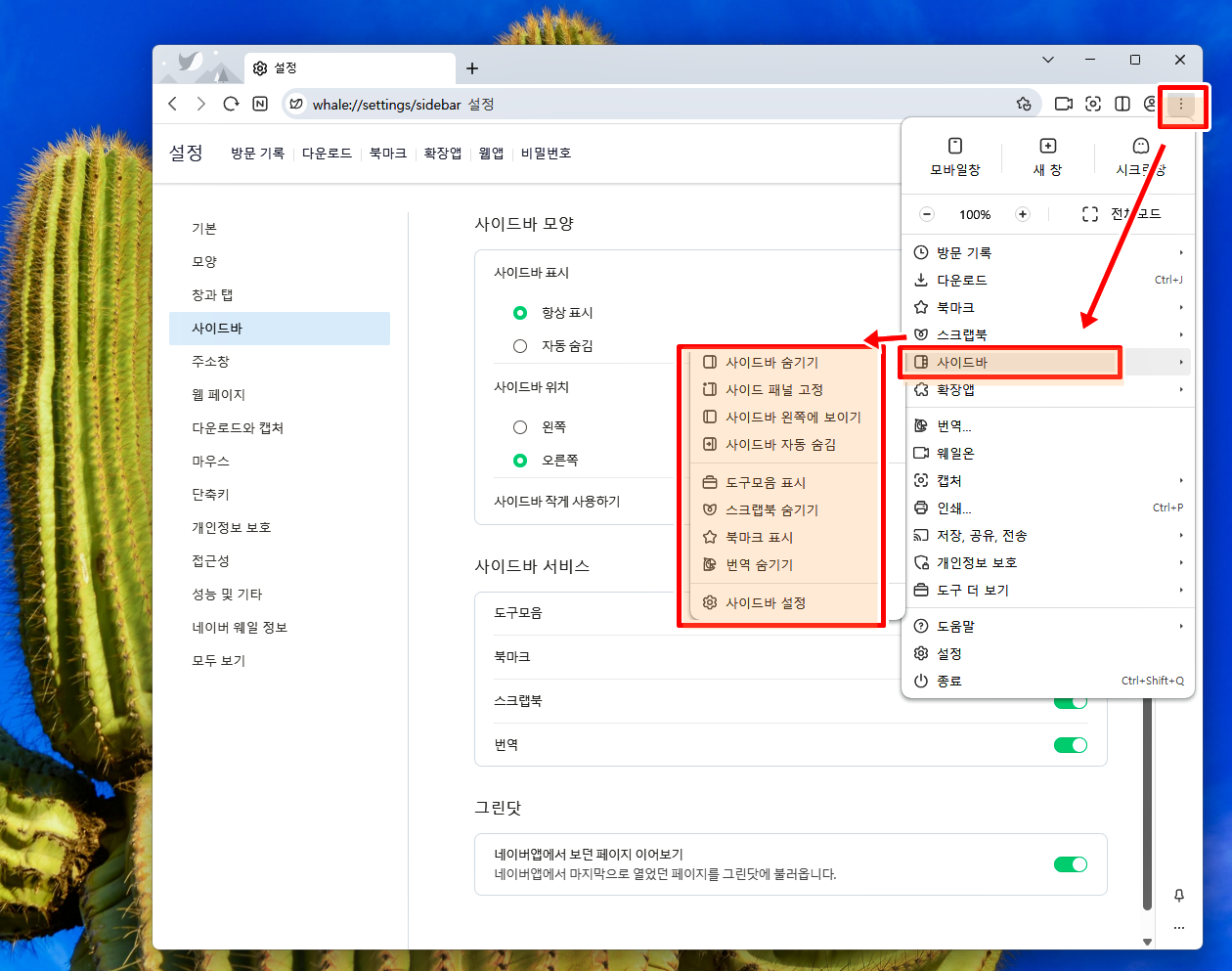Open 사이드바 submenu in main menu
The height and width of the screenshot is (971, 1232).
(1048, 362)
